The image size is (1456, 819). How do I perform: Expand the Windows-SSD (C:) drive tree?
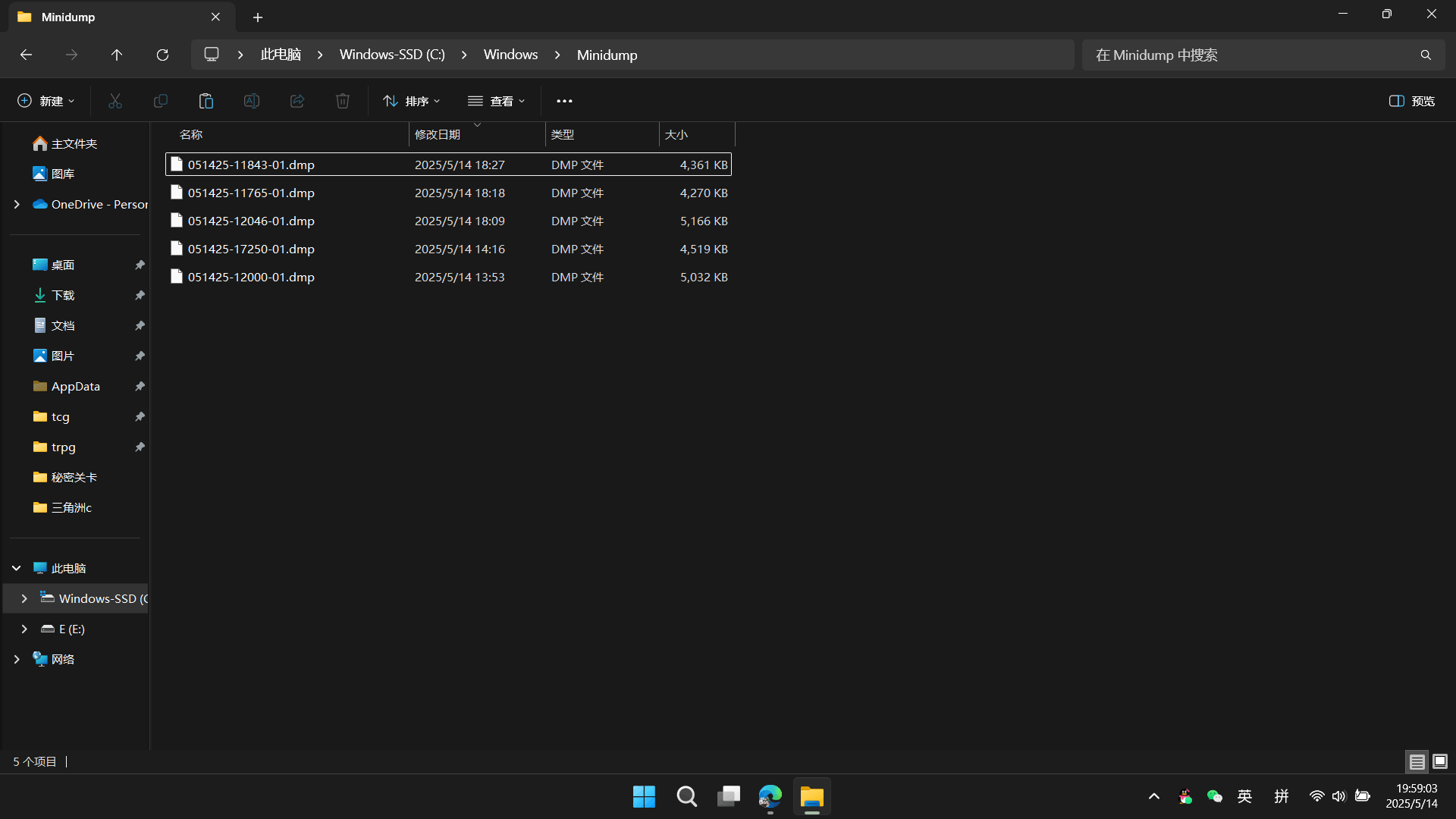coord(24,598)
